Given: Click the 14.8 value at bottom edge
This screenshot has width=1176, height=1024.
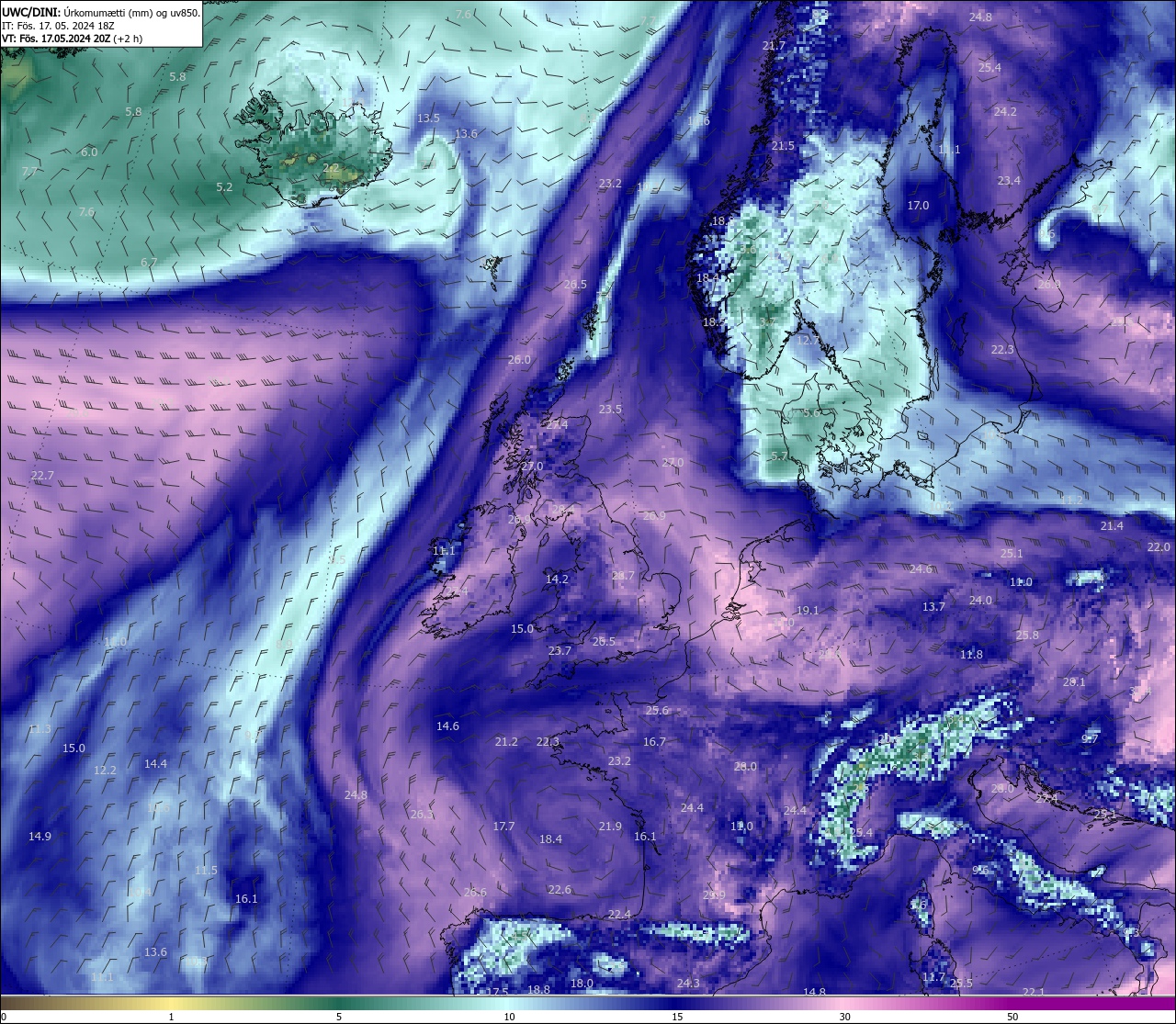Looking at the screenshot, I should (x=814, y=993).
